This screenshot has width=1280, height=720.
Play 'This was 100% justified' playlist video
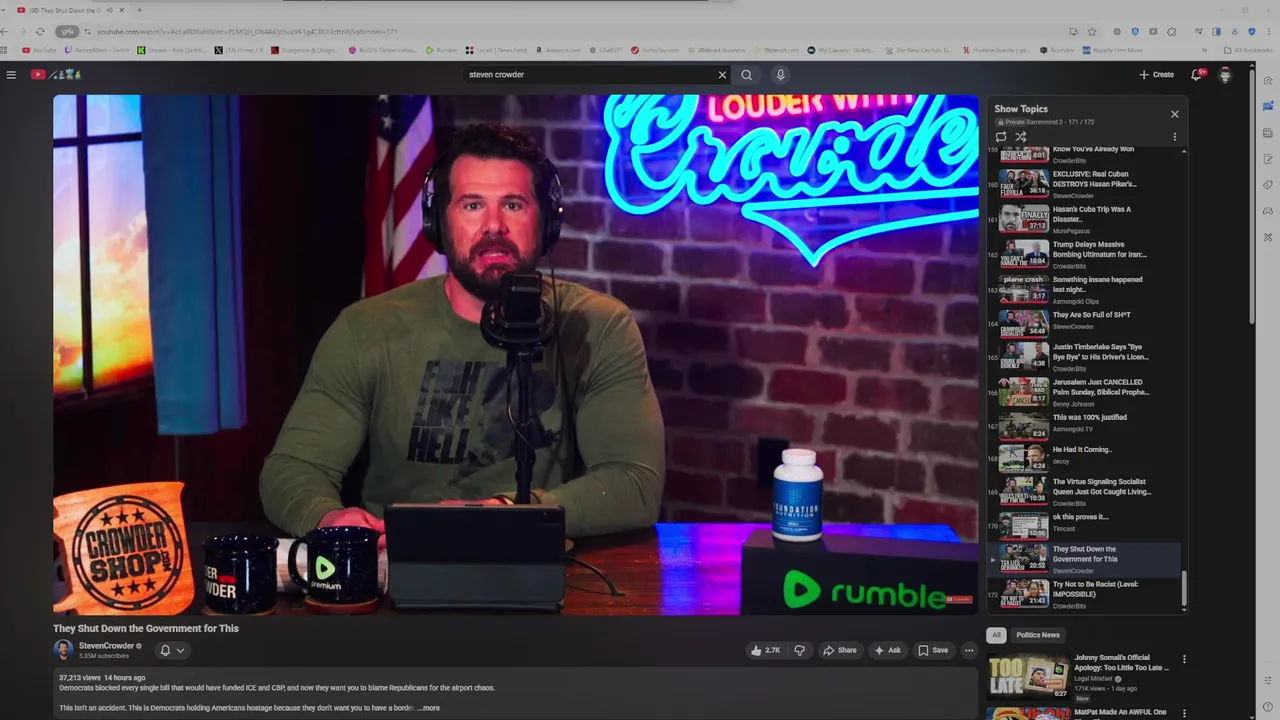(1086, 427)
